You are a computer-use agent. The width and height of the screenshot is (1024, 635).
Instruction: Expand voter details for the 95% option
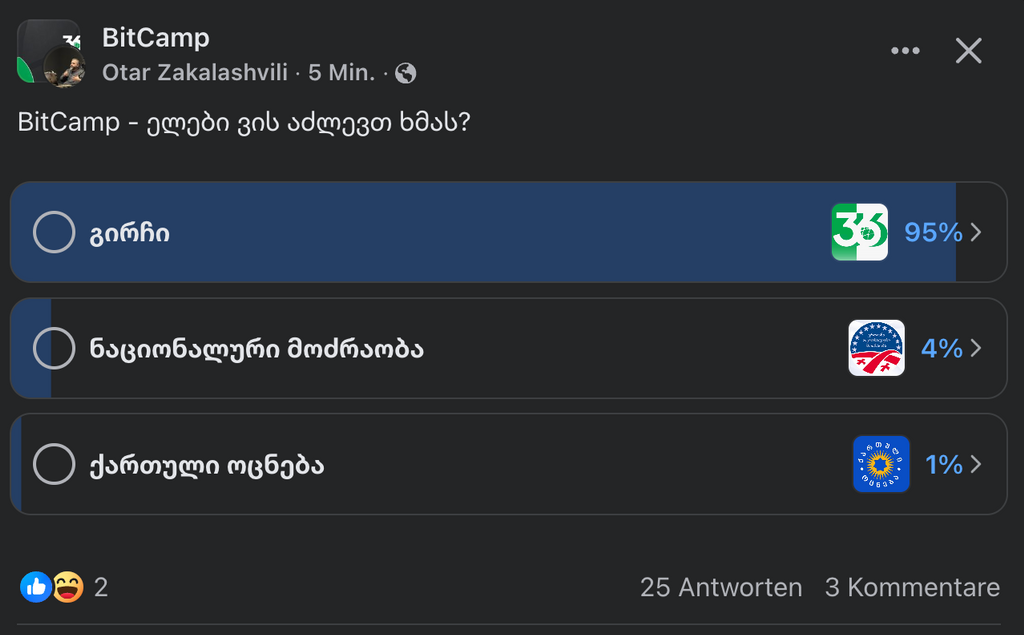pyautogui.click(x=975, y=232)
